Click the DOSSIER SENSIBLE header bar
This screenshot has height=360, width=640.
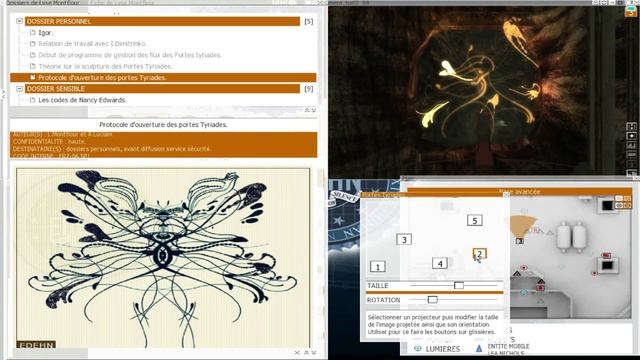coord(162,89)
